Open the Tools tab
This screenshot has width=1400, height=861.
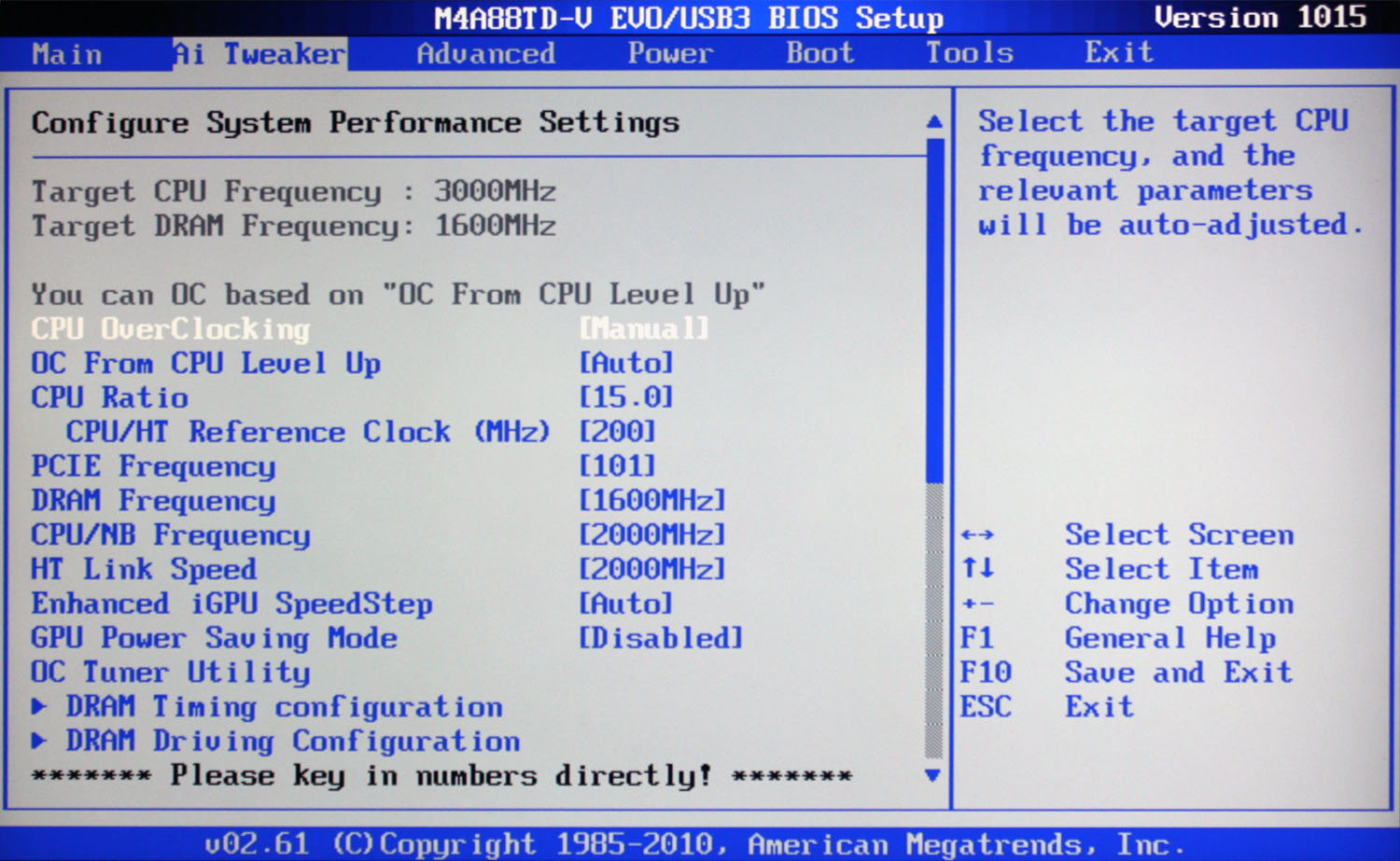click(x=970, y=53)
